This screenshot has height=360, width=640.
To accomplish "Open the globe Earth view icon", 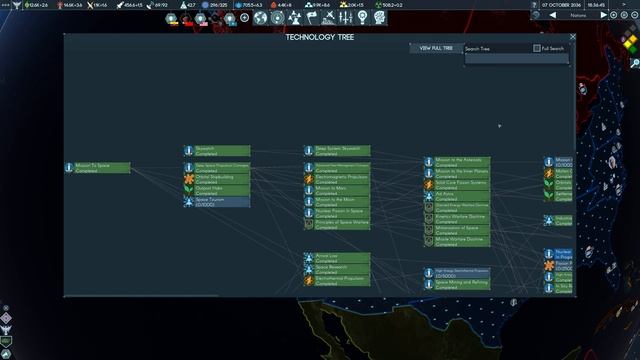I will pyautogui.click(x=260, y=18).
